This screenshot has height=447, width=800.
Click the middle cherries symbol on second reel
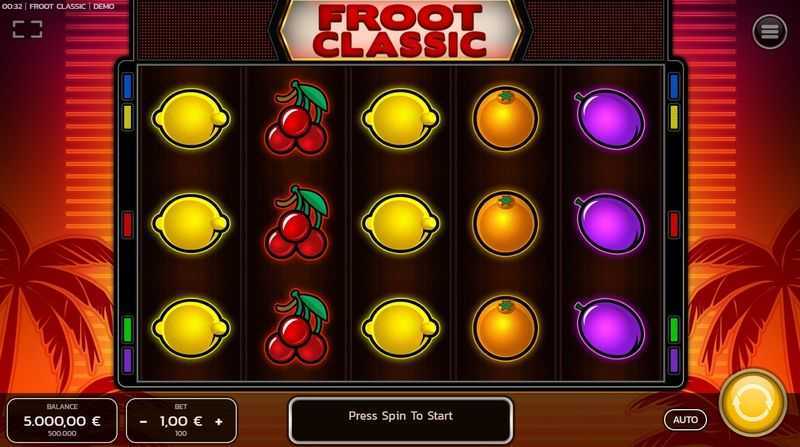[296, 222]
